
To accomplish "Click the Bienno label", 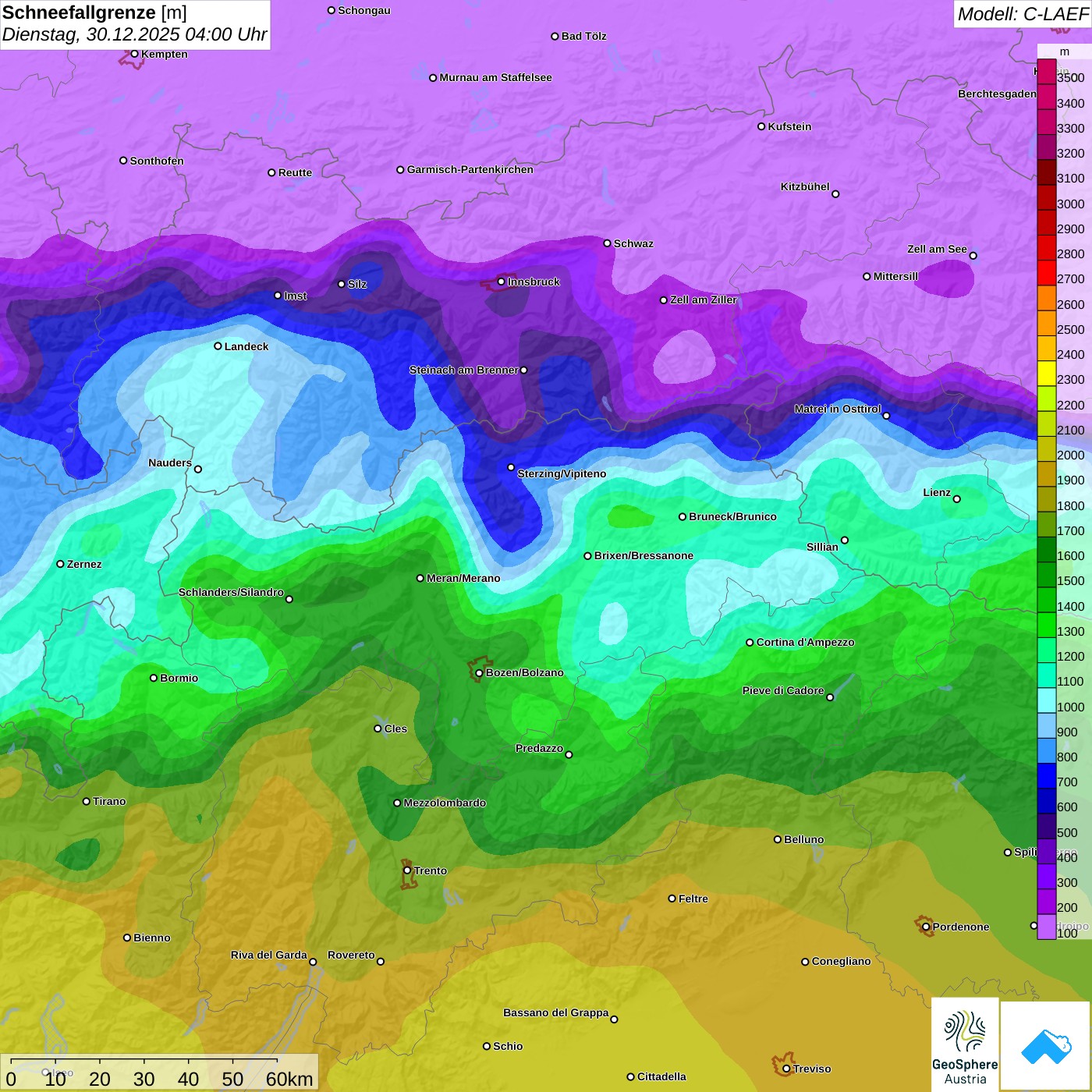I will pyautogui.click(x=151, y=938).
